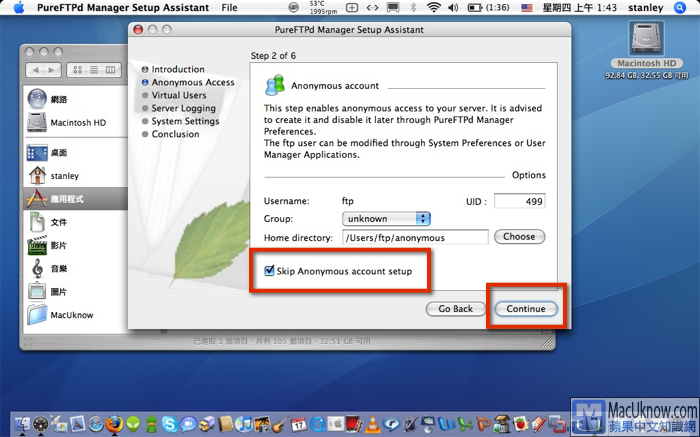Open GarageBand guitar icon in Dock
700x437 pixels.
[280, 424]
